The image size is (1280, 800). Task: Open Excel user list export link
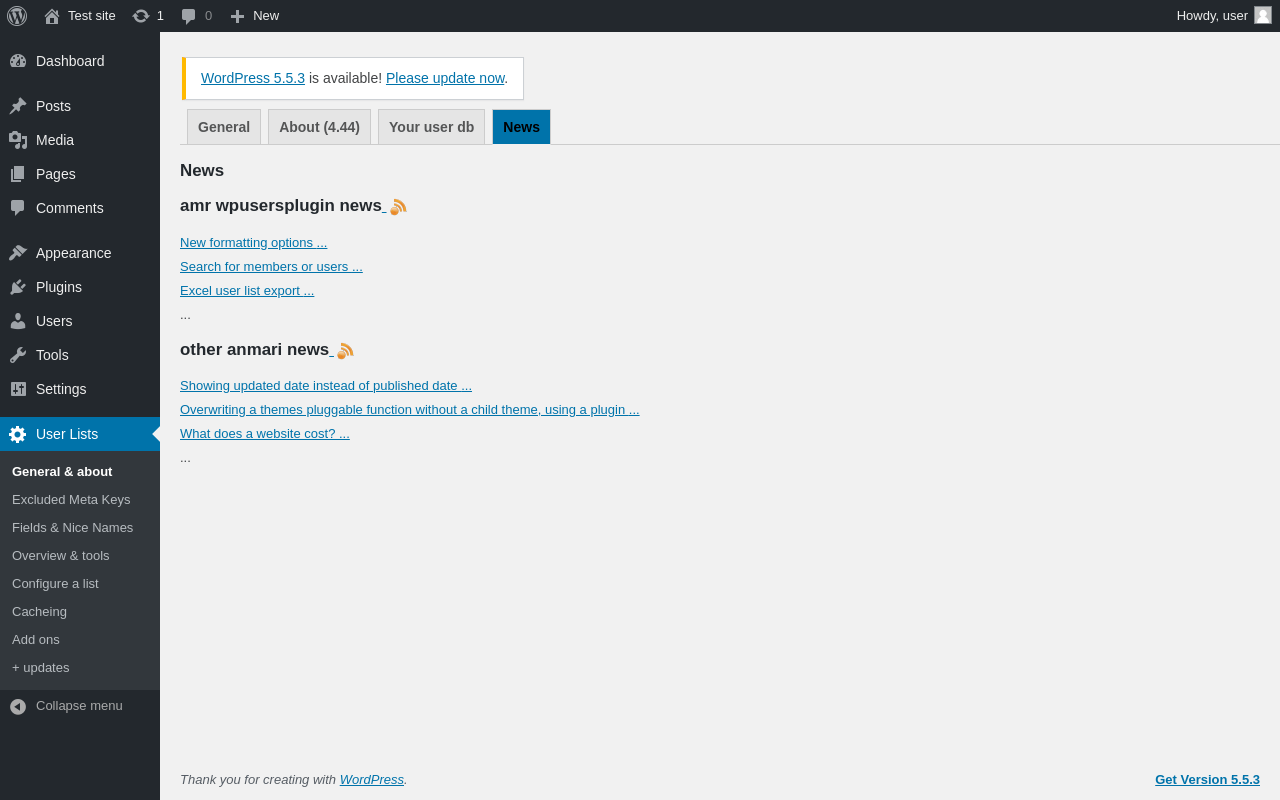(x=247, y=290)
